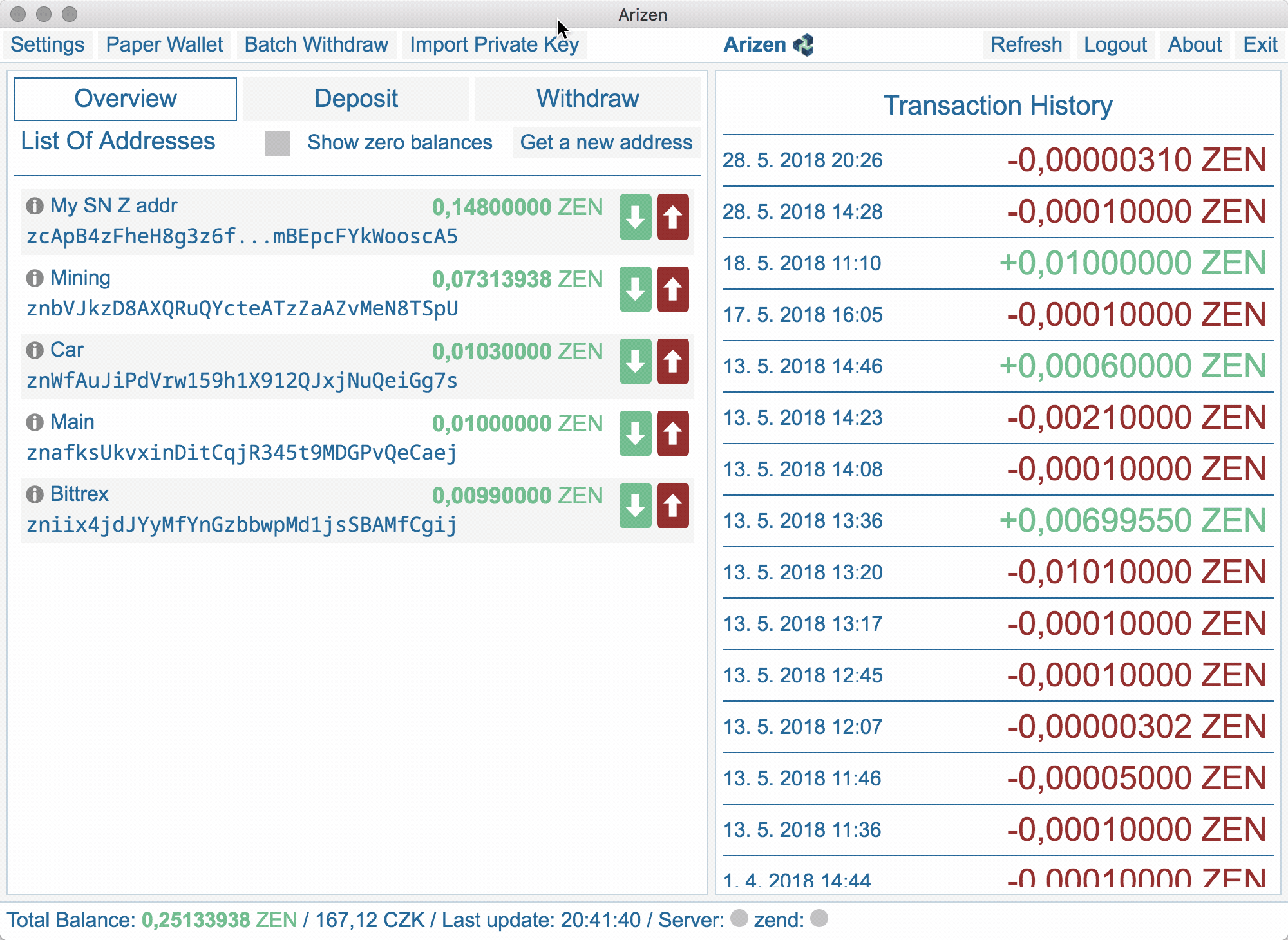Click green deposit arrow for Car address
The width and height of the screenshot is (1288, 940).
tap(636, 361)
